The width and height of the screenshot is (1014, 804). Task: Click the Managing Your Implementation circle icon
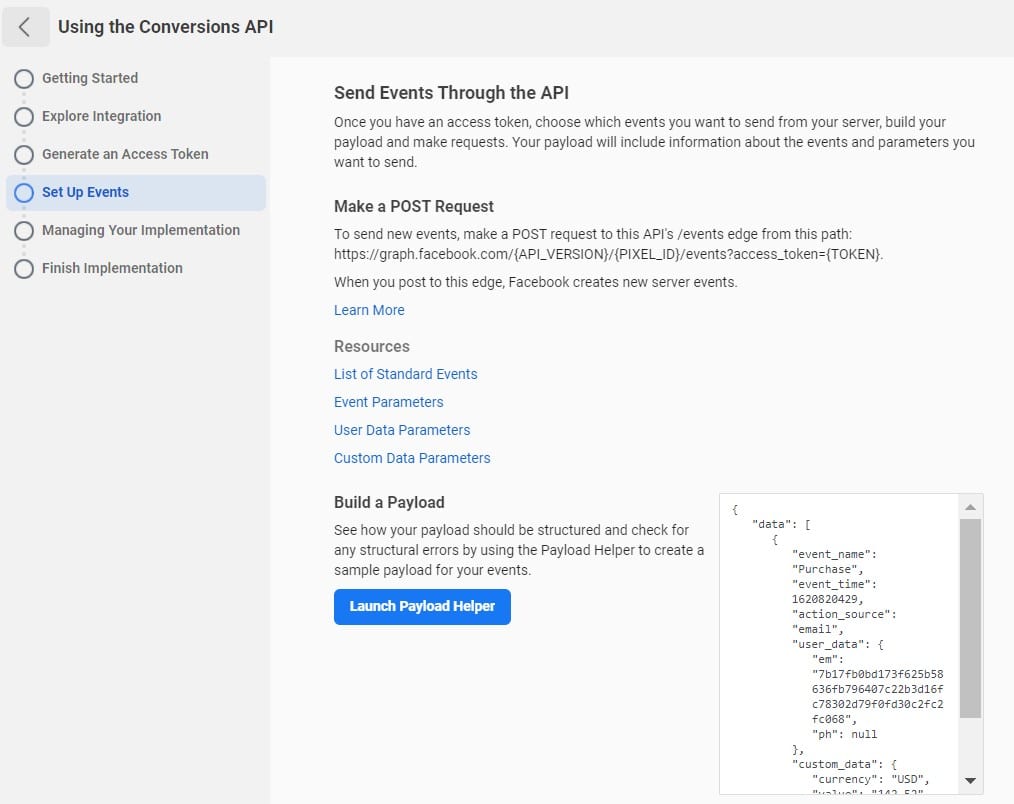pos(24,231)
